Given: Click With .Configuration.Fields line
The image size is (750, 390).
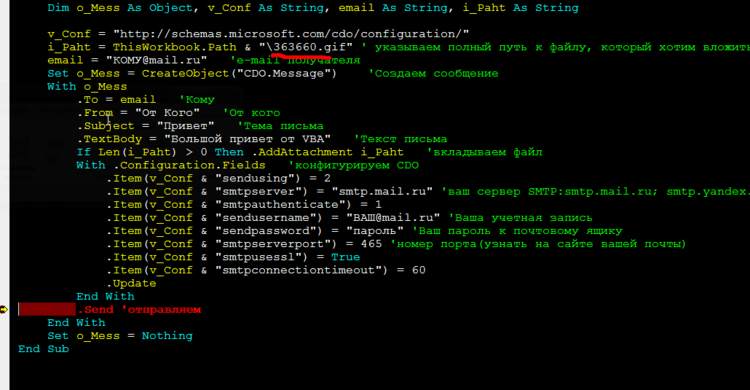Looking at the screenshot, I should coord(171,165).
